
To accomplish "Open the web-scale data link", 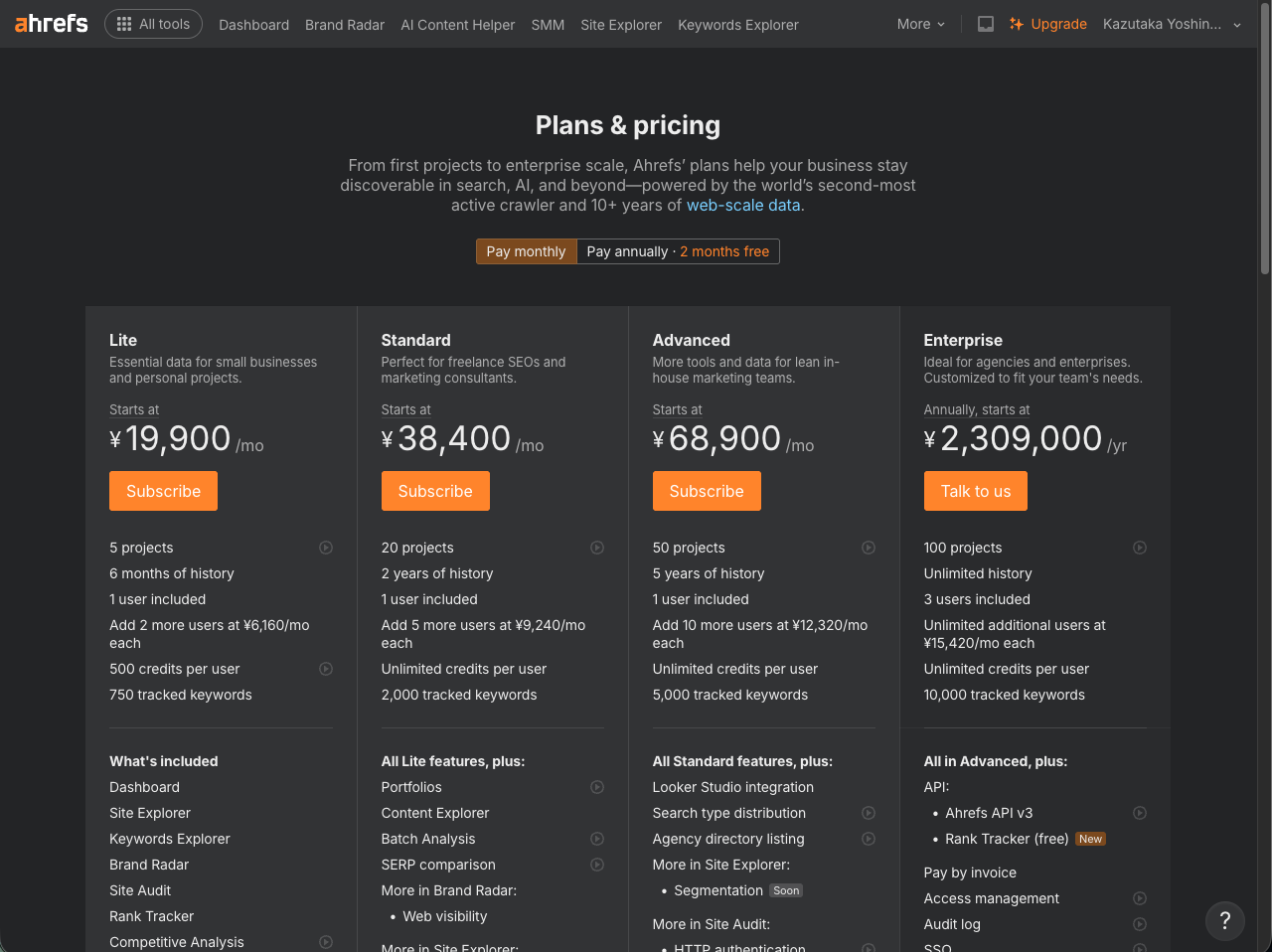I will 742,205.
